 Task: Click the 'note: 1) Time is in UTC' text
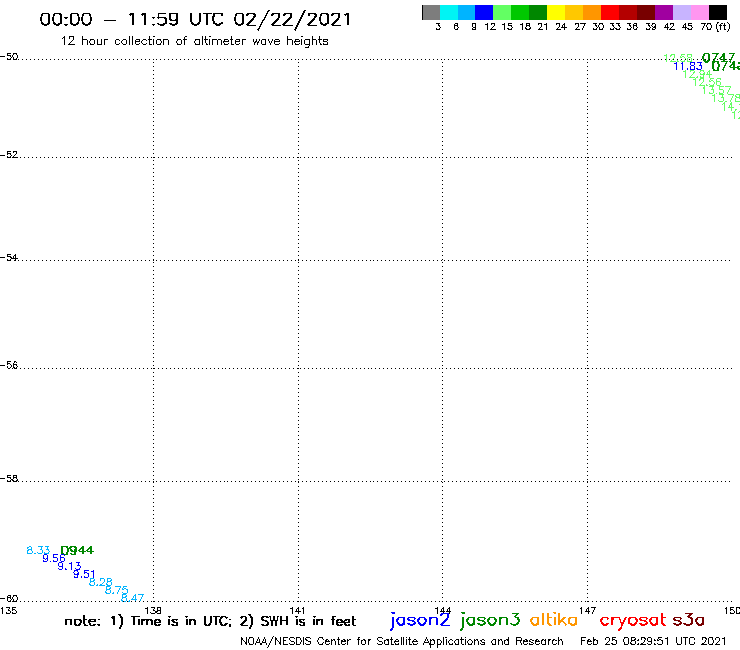[148, 621]
